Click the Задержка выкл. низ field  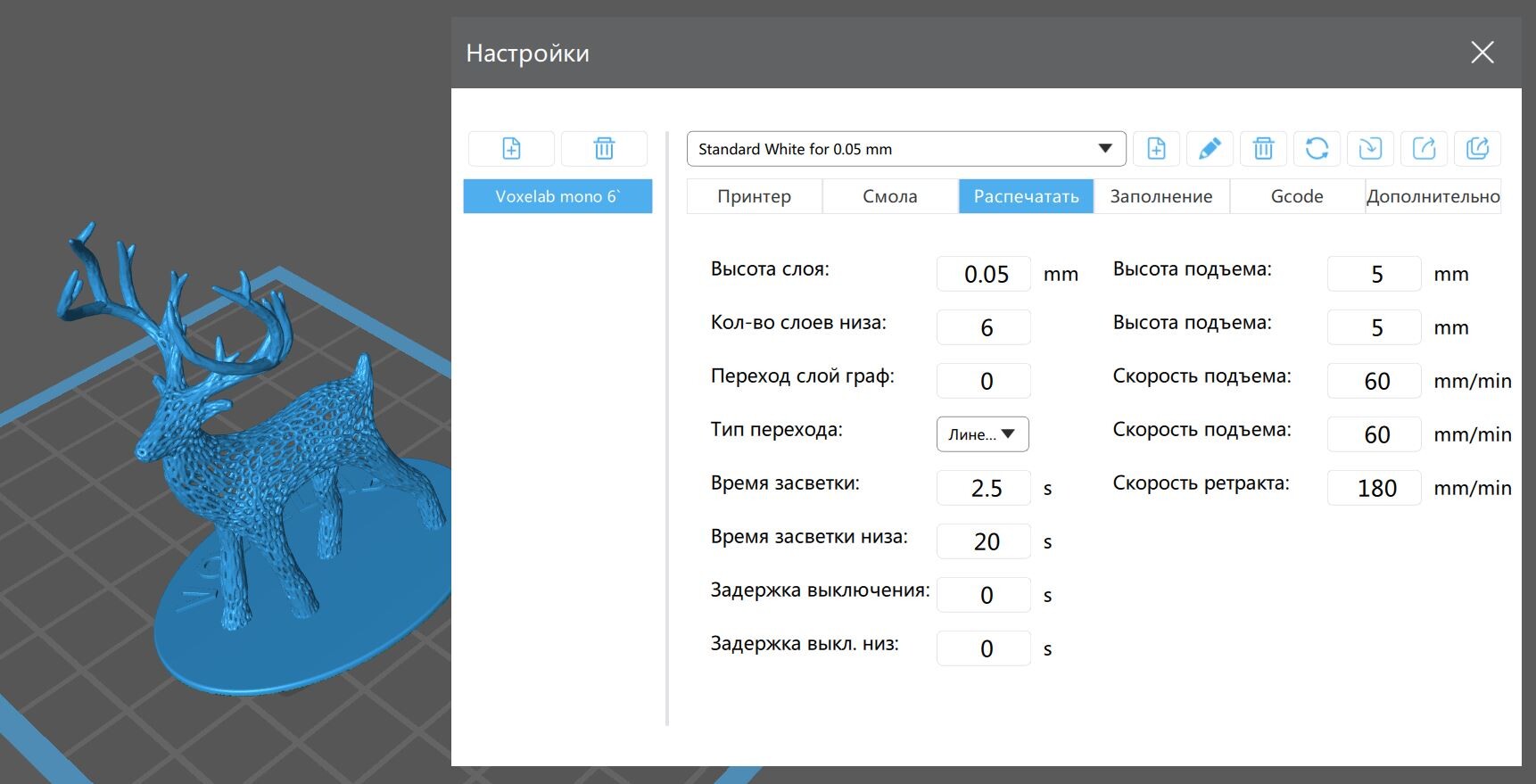984,648
